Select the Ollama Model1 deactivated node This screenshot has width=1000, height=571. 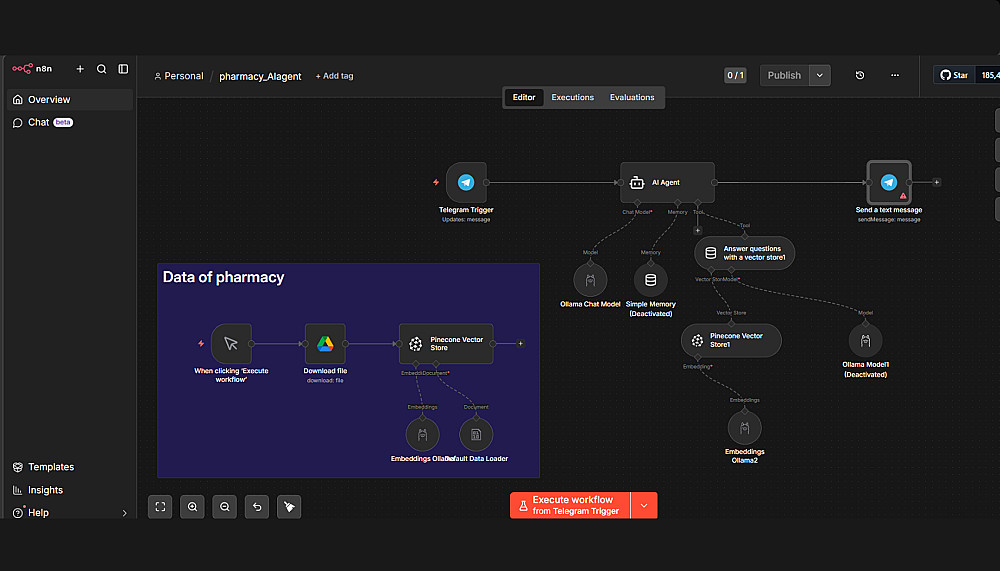click(x=865, y=341)
